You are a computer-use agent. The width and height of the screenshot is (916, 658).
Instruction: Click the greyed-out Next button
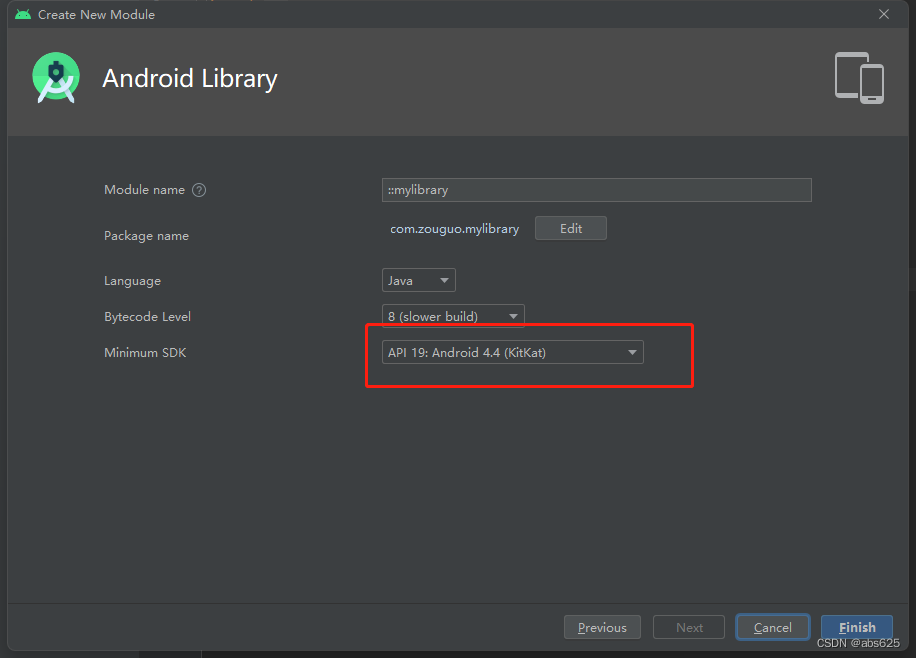point(689,627)
